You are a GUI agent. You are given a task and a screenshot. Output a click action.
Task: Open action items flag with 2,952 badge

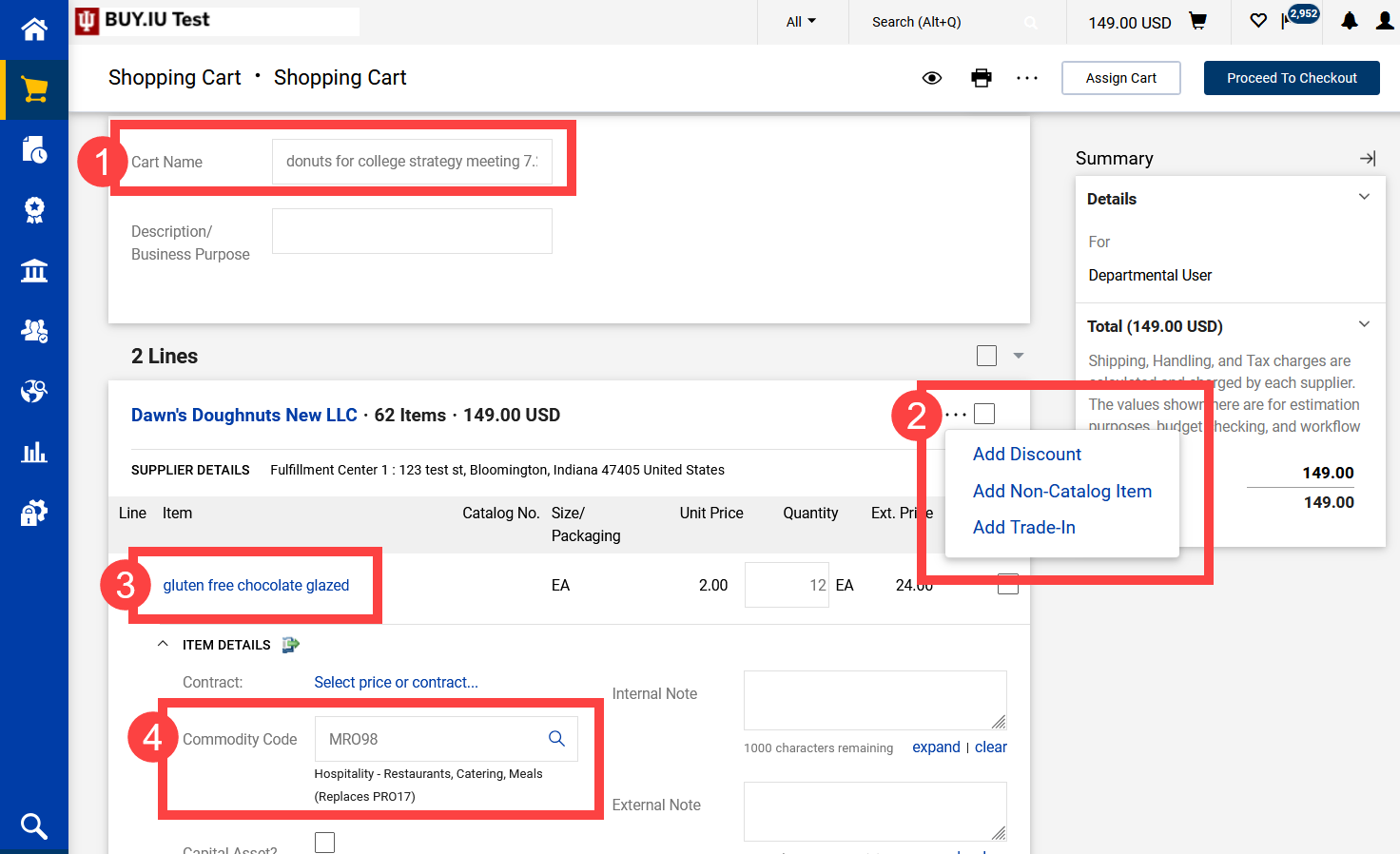click(1299, 18)
